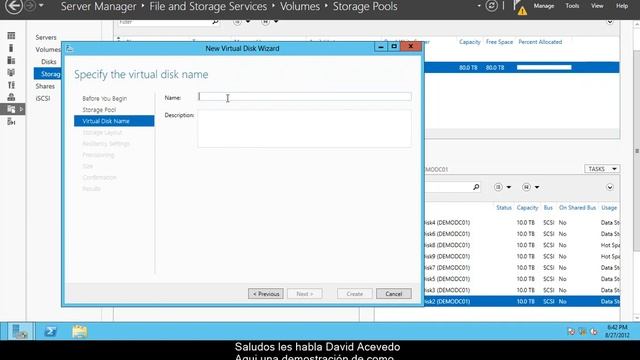Viewport: 640px width, 360px height.
Task: Select the Virtual Disk Name wizard step
Action: click(114, 121)
